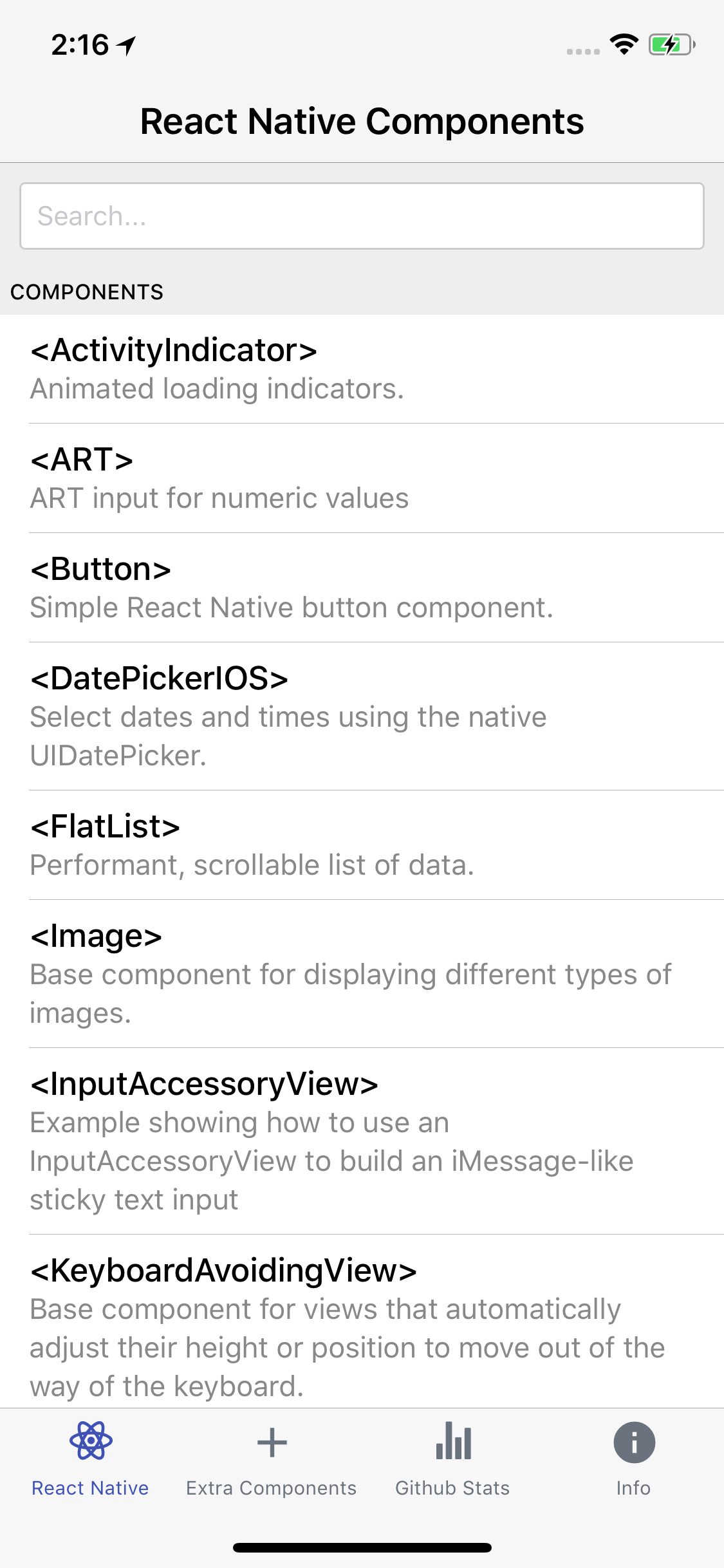This screenshot has width=724, height=1568.
Task: Open the ART component entry
Action: pyautogui.click(x=362, y=476)
